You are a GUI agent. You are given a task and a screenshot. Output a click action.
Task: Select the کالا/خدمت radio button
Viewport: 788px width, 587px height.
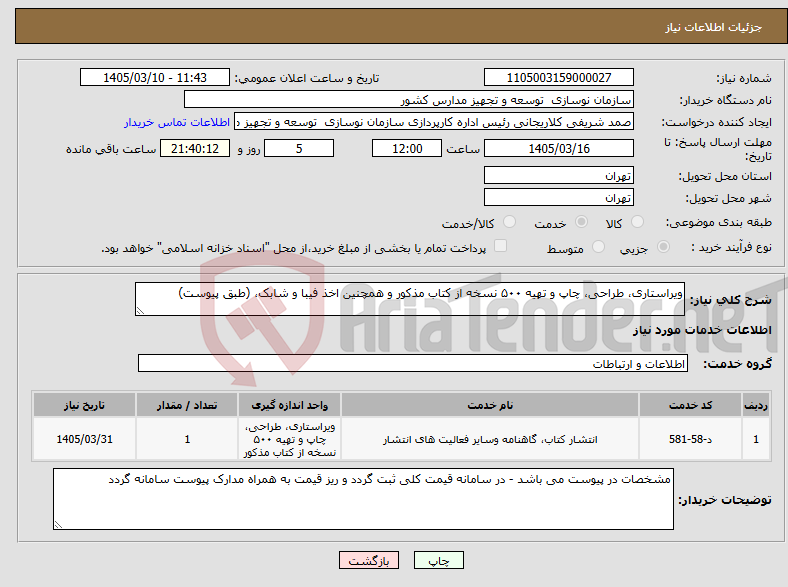point(509,222)
